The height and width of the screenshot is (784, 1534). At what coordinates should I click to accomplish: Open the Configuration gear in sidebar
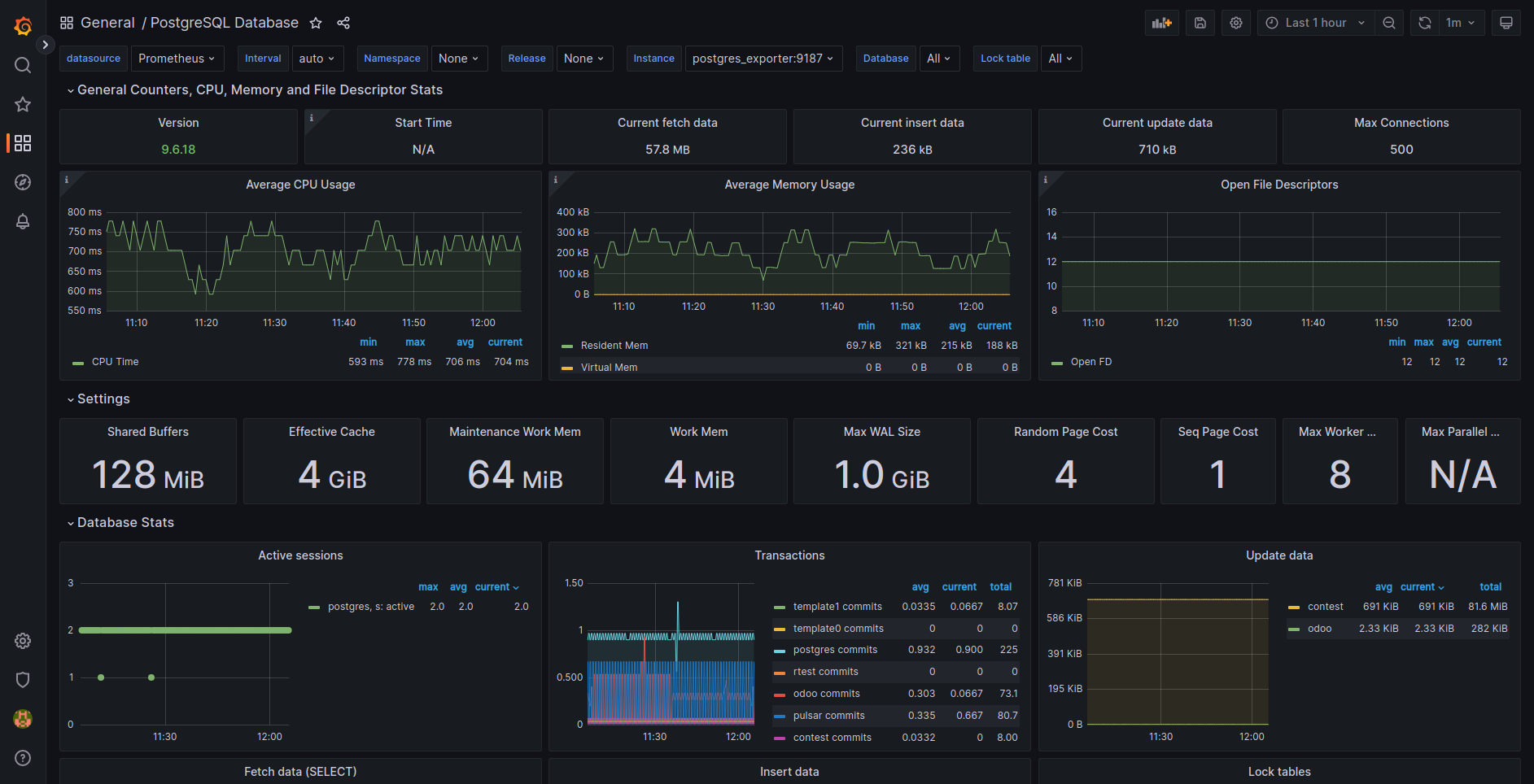click(23, 641)
